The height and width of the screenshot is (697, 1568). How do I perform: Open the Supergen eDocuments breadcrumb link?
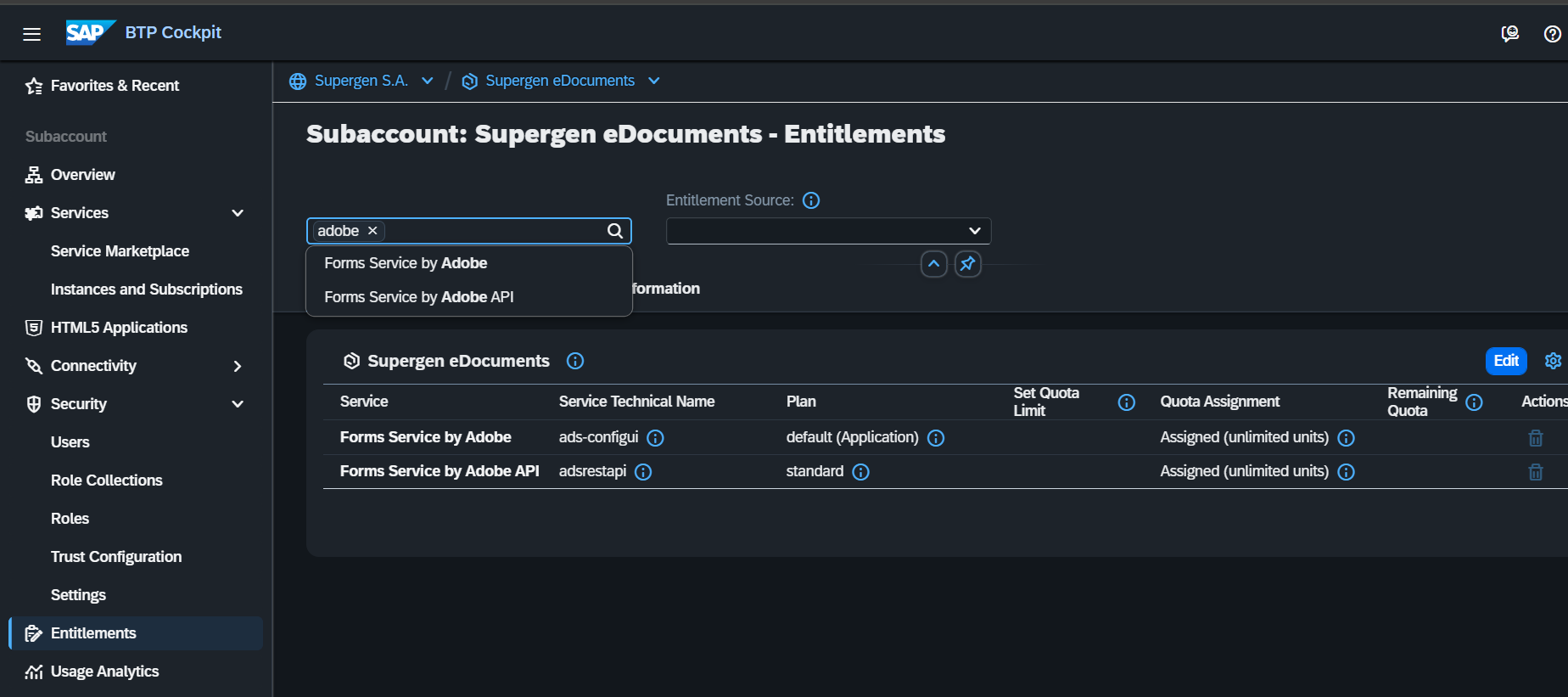(559, 81)
